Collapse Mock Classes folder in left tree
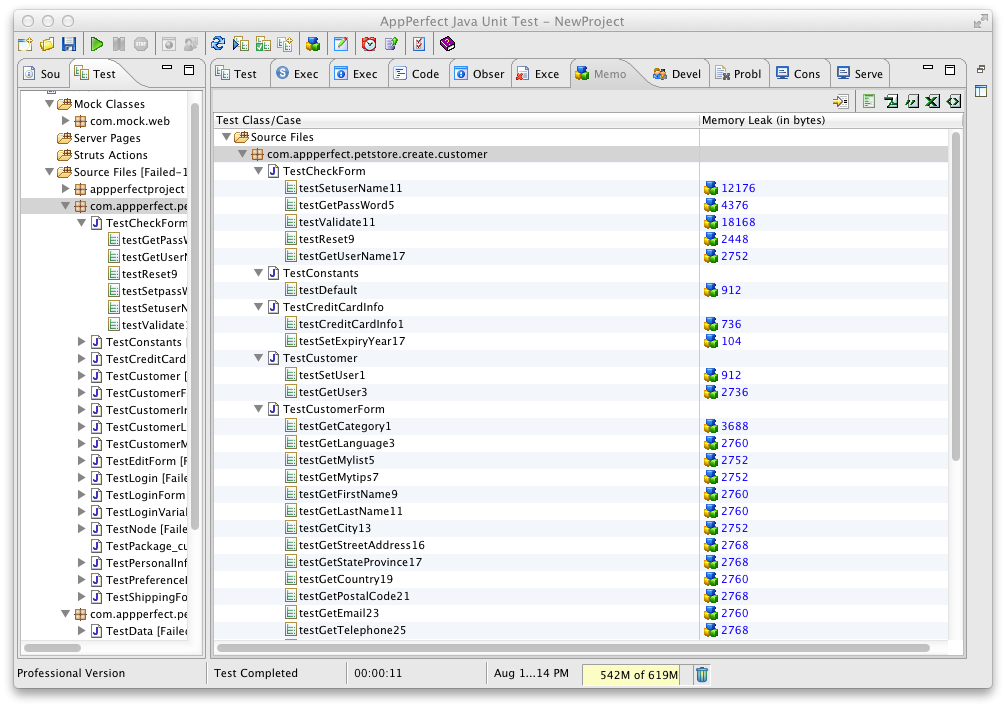1006x708 pixels. point(49,103)
